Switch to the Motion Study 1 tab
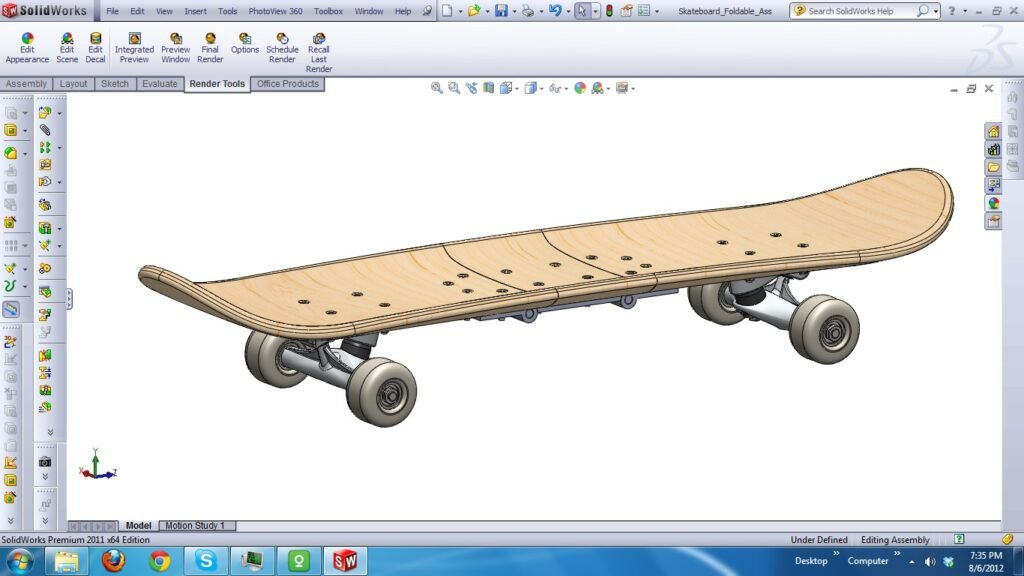Screen dimensions: 1024x576 [194, 526]
